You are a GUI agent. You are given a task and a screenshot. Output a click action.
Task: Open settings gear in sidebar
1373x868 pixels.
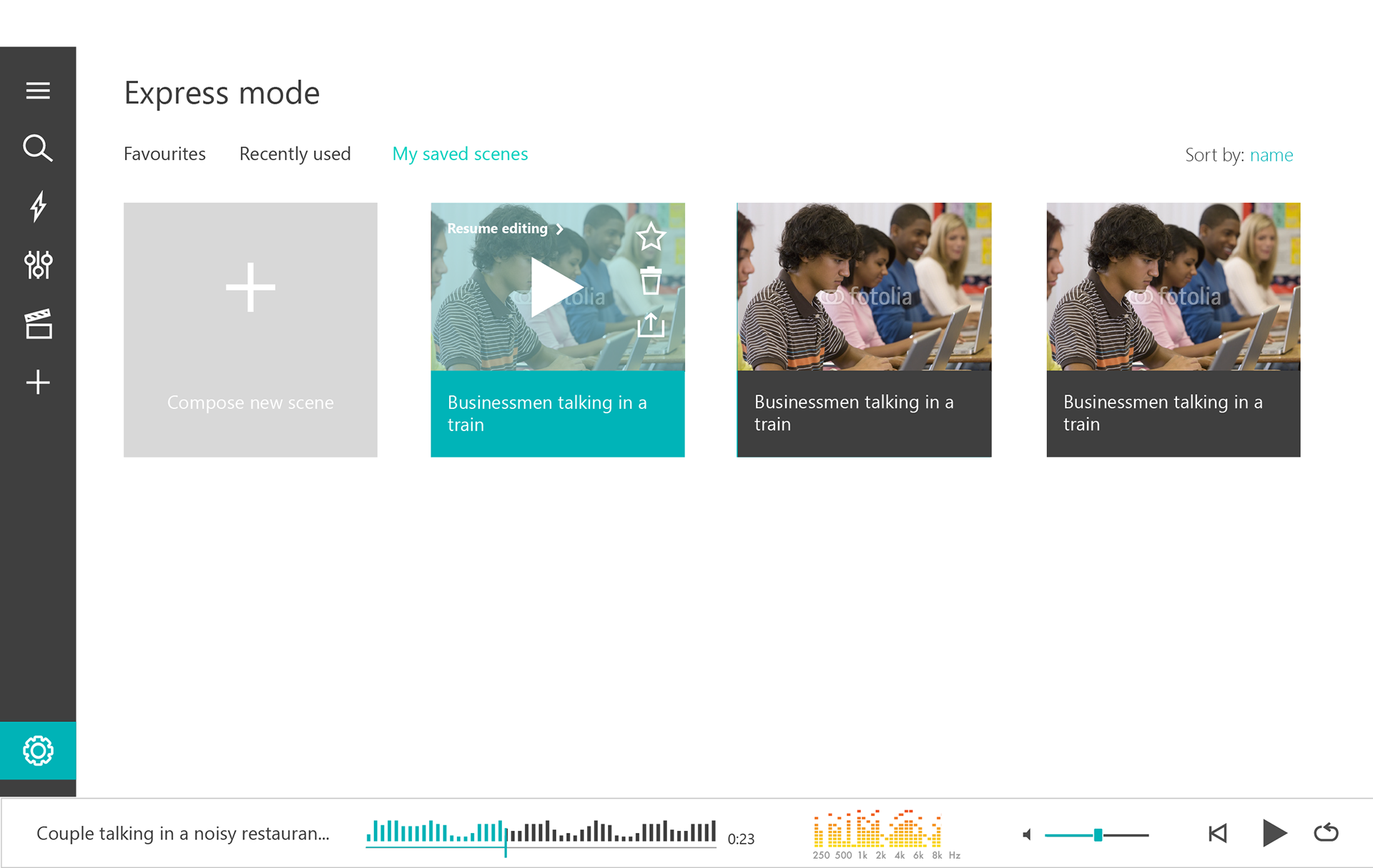38,750
